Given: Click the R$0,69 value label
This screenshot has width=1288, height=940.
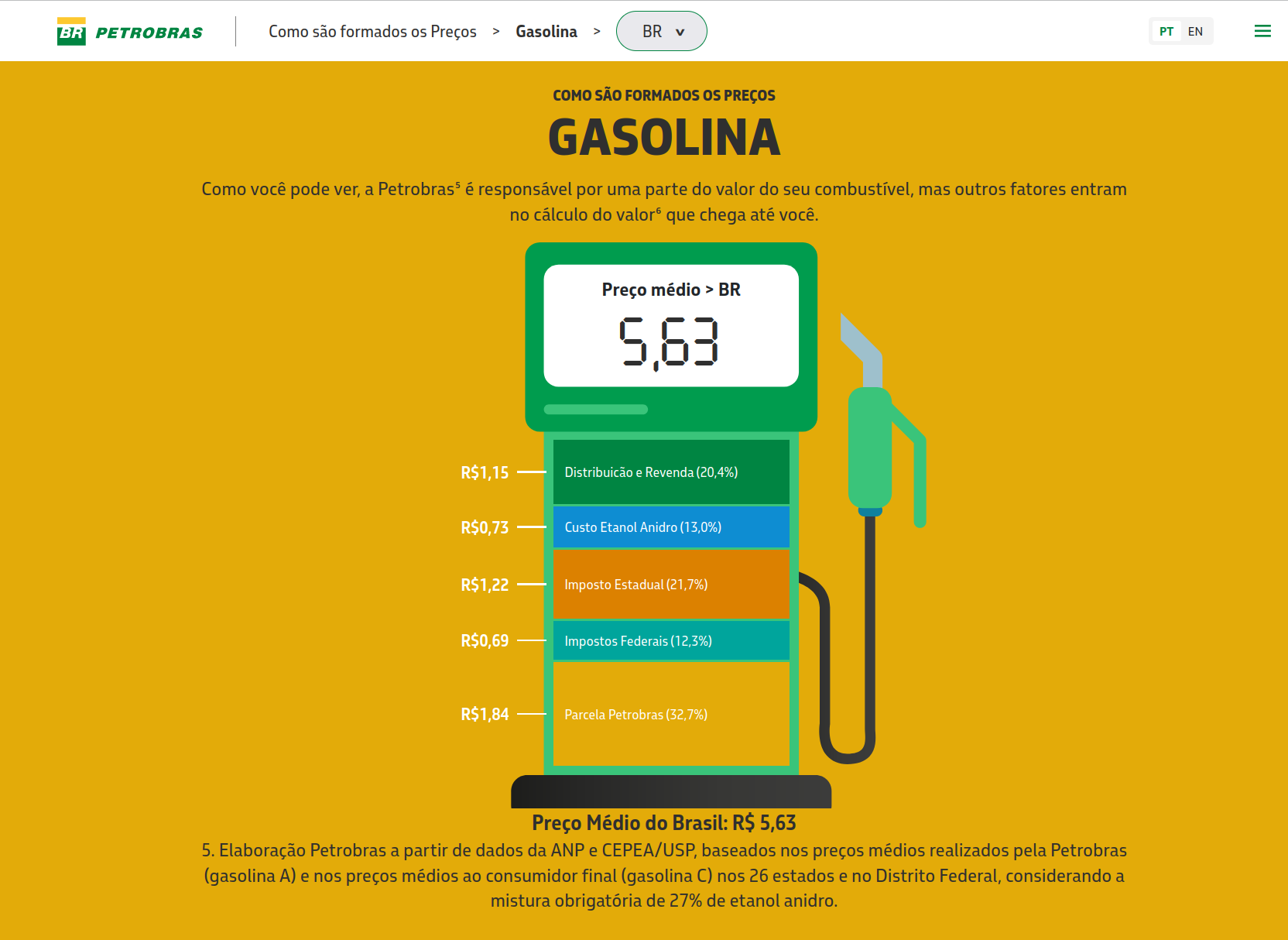Looking at the screenshot, I should click(x=485, y=640).
